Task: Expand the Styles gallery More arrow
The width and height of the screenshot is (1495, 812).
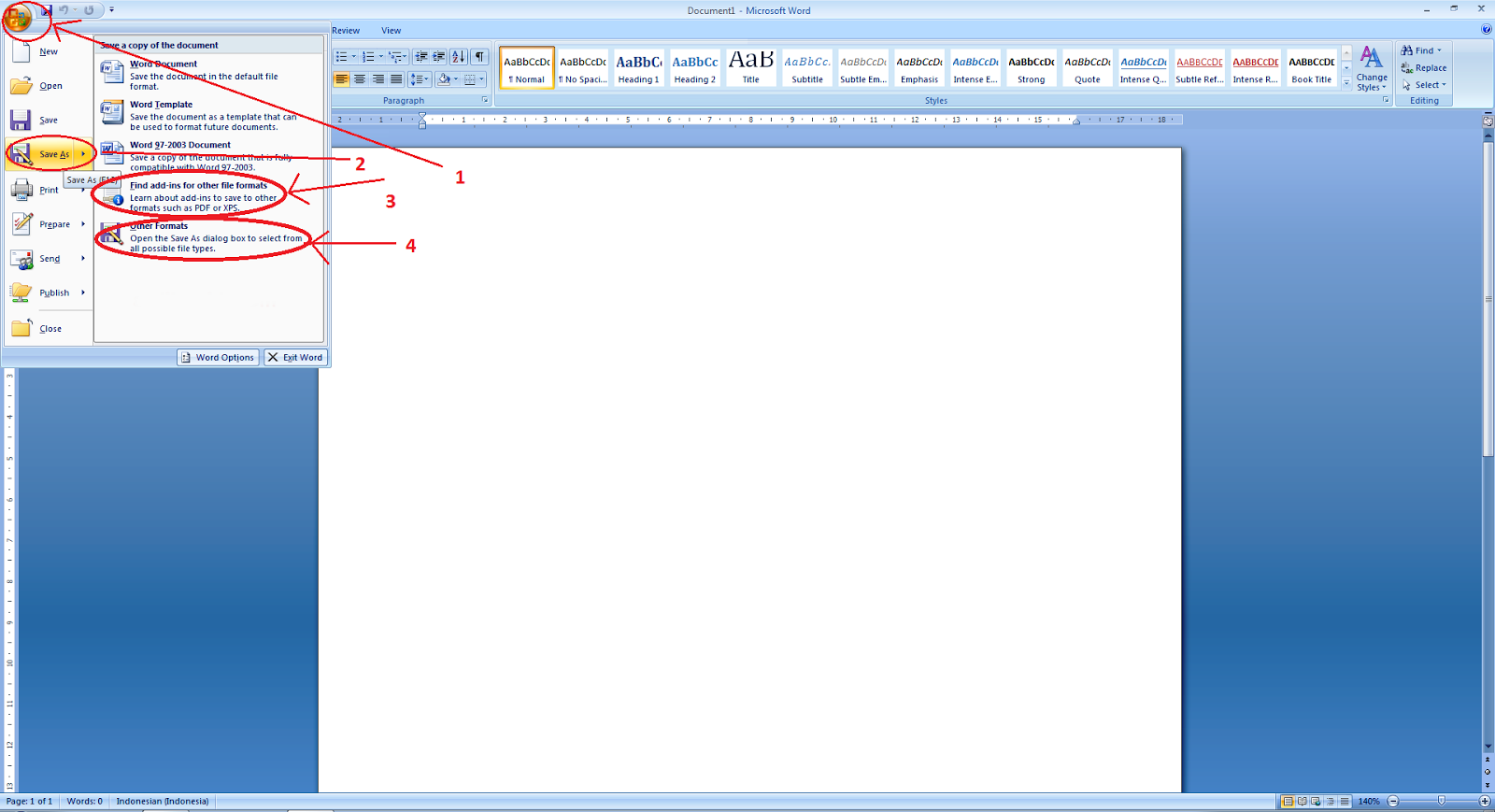Action: tap(1346, 83)
